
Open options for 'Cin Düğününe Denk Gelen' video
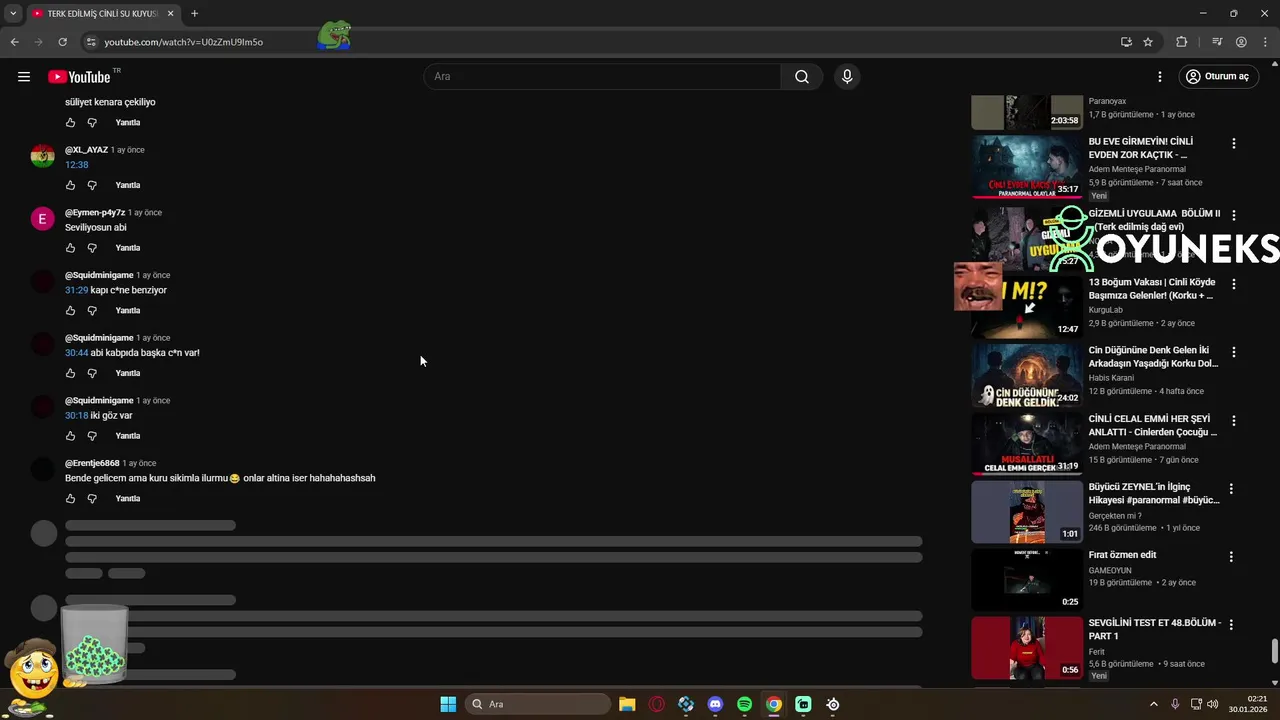click(1233, 352)
